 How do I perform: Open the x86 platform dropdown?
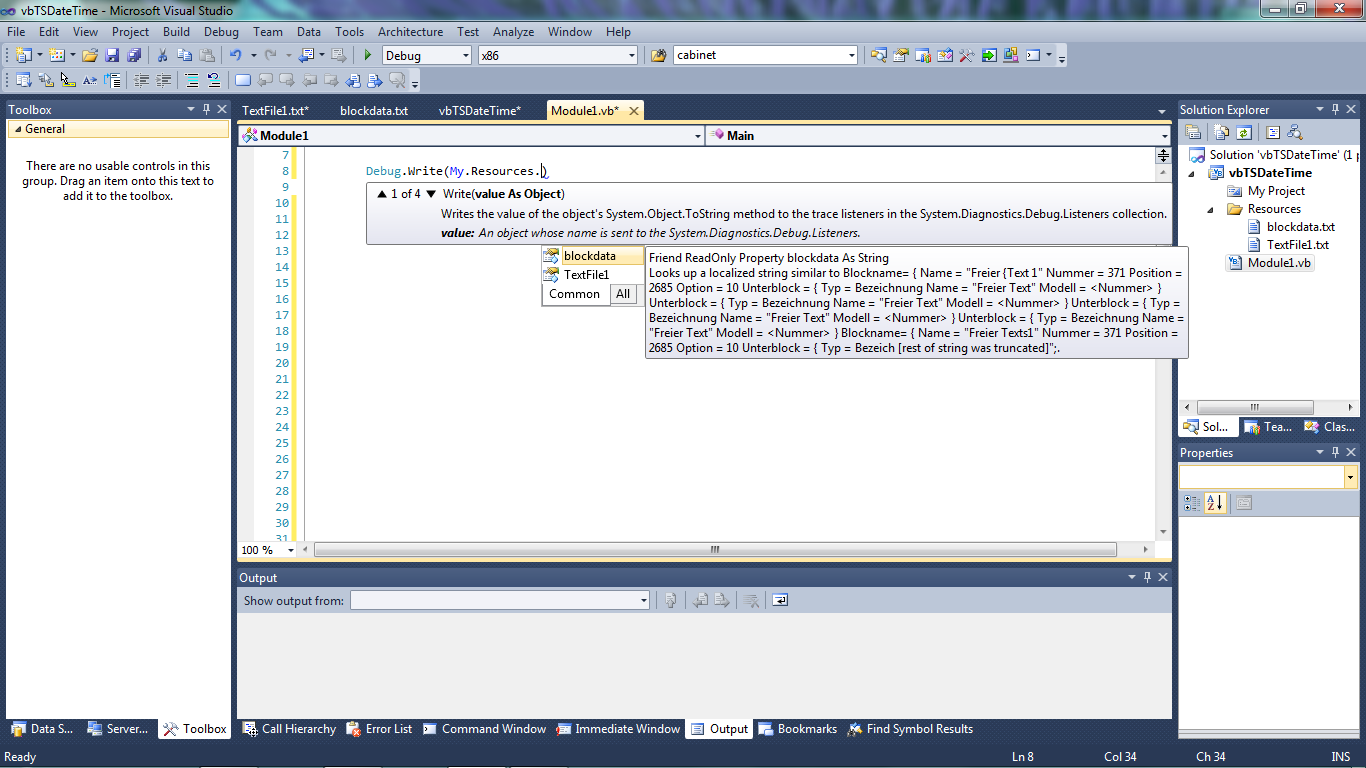(x=557, y=56)
